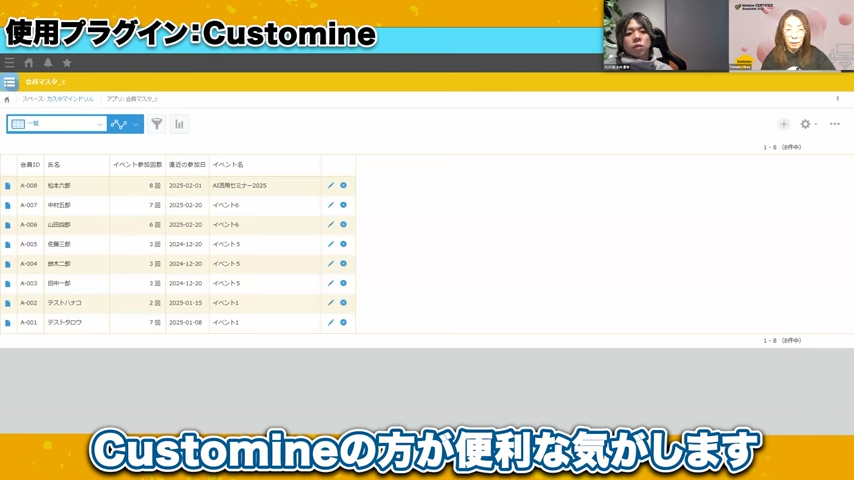
Task: Edit the A-003 record with pencil icon
Action: point(331,283)
